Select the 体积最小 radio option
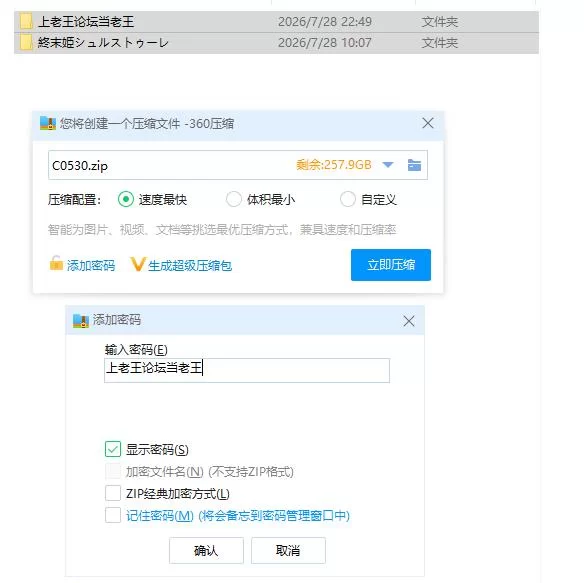Image resolution: width=584 pixels, height=583 pixels. [234, 199]
